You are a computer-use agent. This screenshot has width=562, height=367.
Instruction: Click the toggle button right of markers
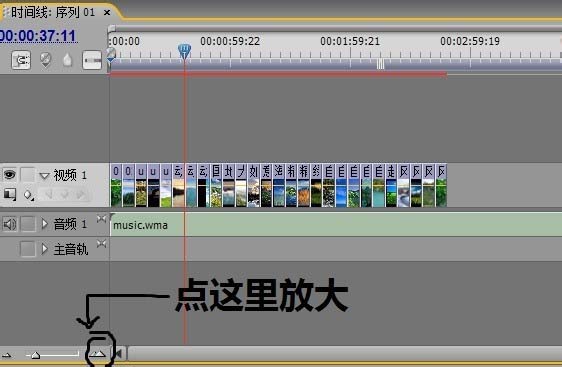click(92, 60)
